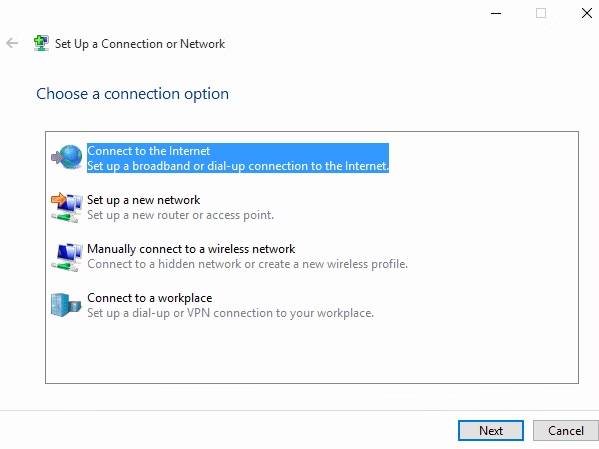Click the Set up a new network icon
The height and width of the screenshot is (449, 599).
pos(66,207)
